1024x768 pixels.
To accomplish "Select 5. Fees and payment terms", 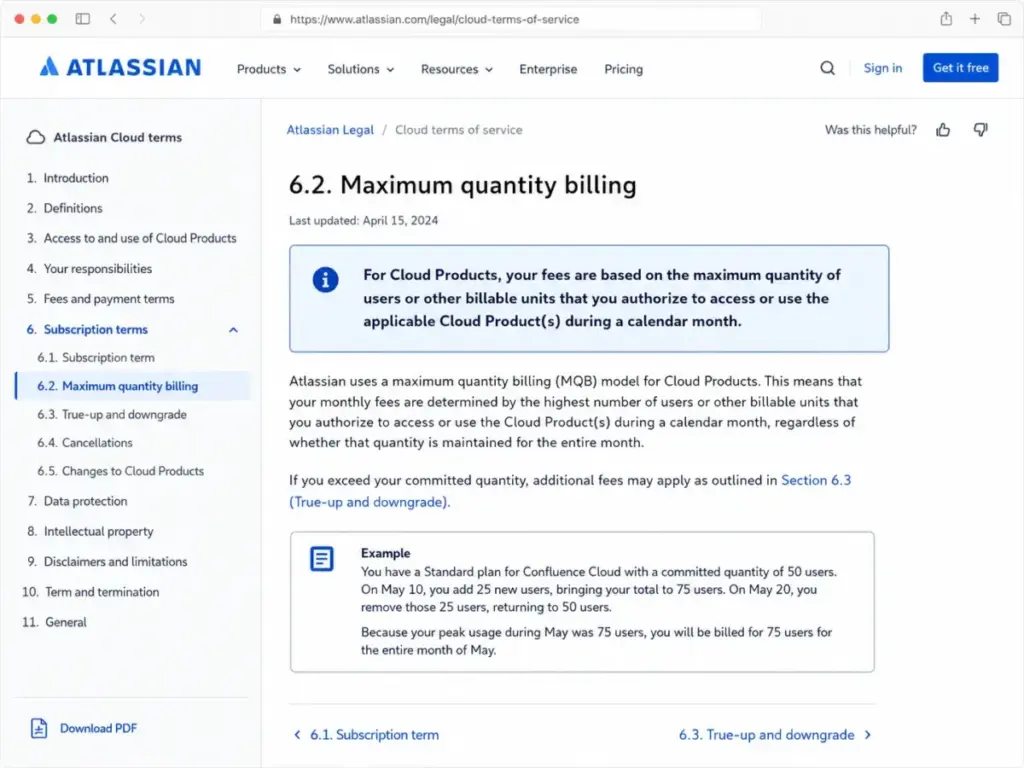I will click(x=101, y=299).
